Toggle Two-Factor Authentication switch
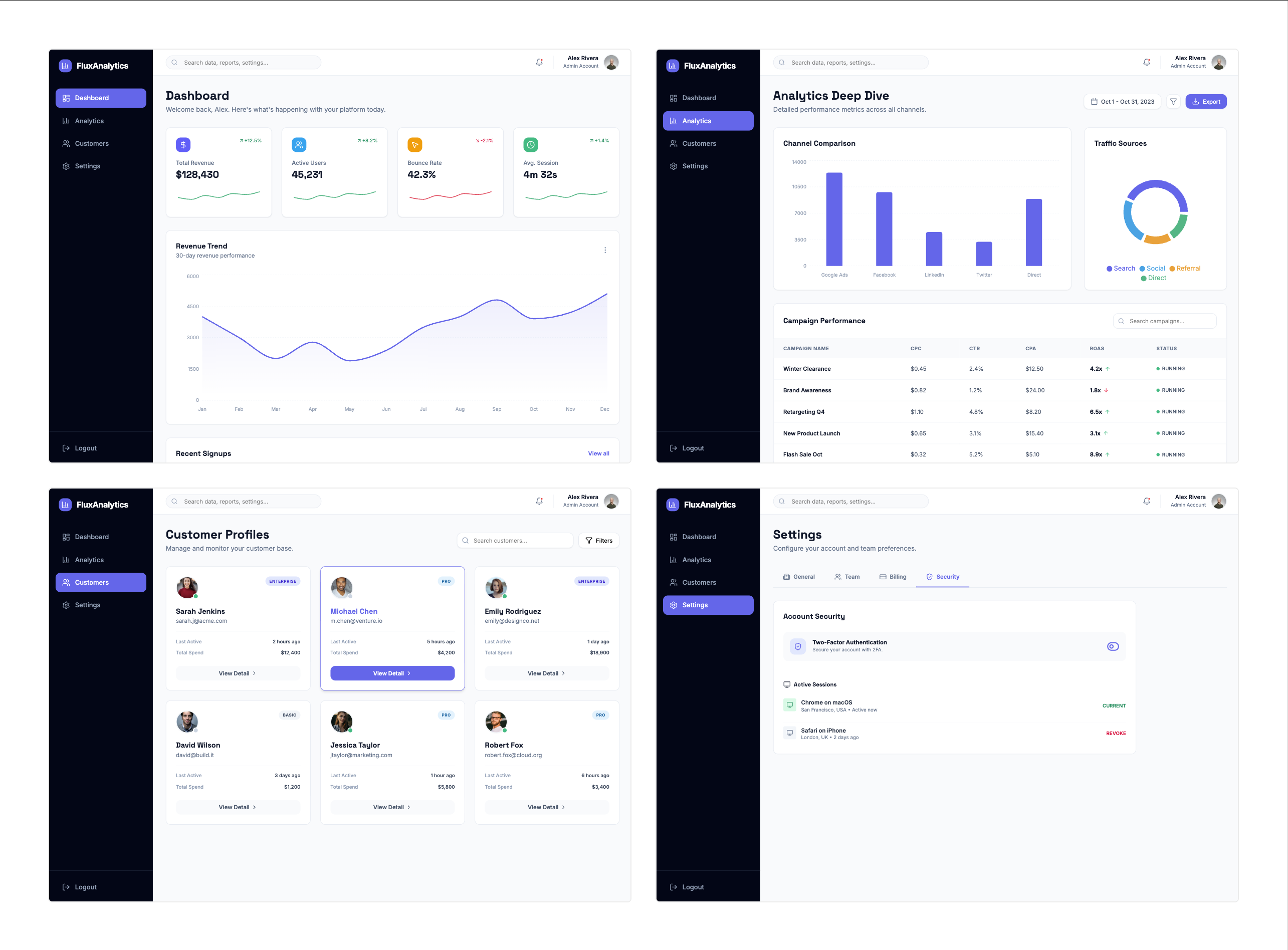The height and width of the screenshot is (950, 1288). (x=1113, y=646)
